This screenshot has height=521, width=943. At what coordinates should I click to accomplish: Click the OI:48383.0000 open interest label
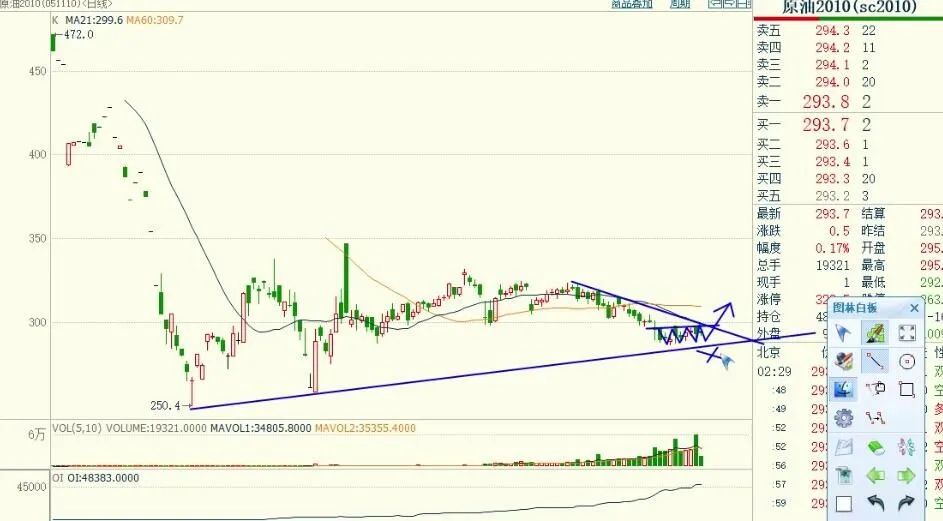103,478
